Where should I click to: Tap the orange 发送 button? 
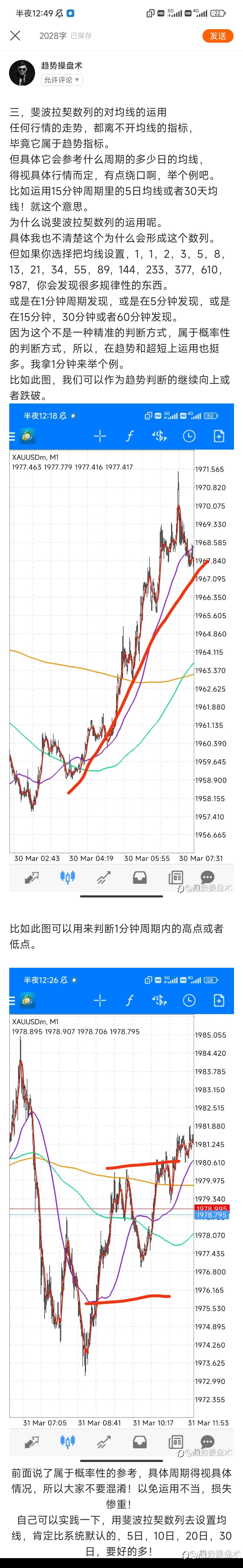(x=218, y=36)
